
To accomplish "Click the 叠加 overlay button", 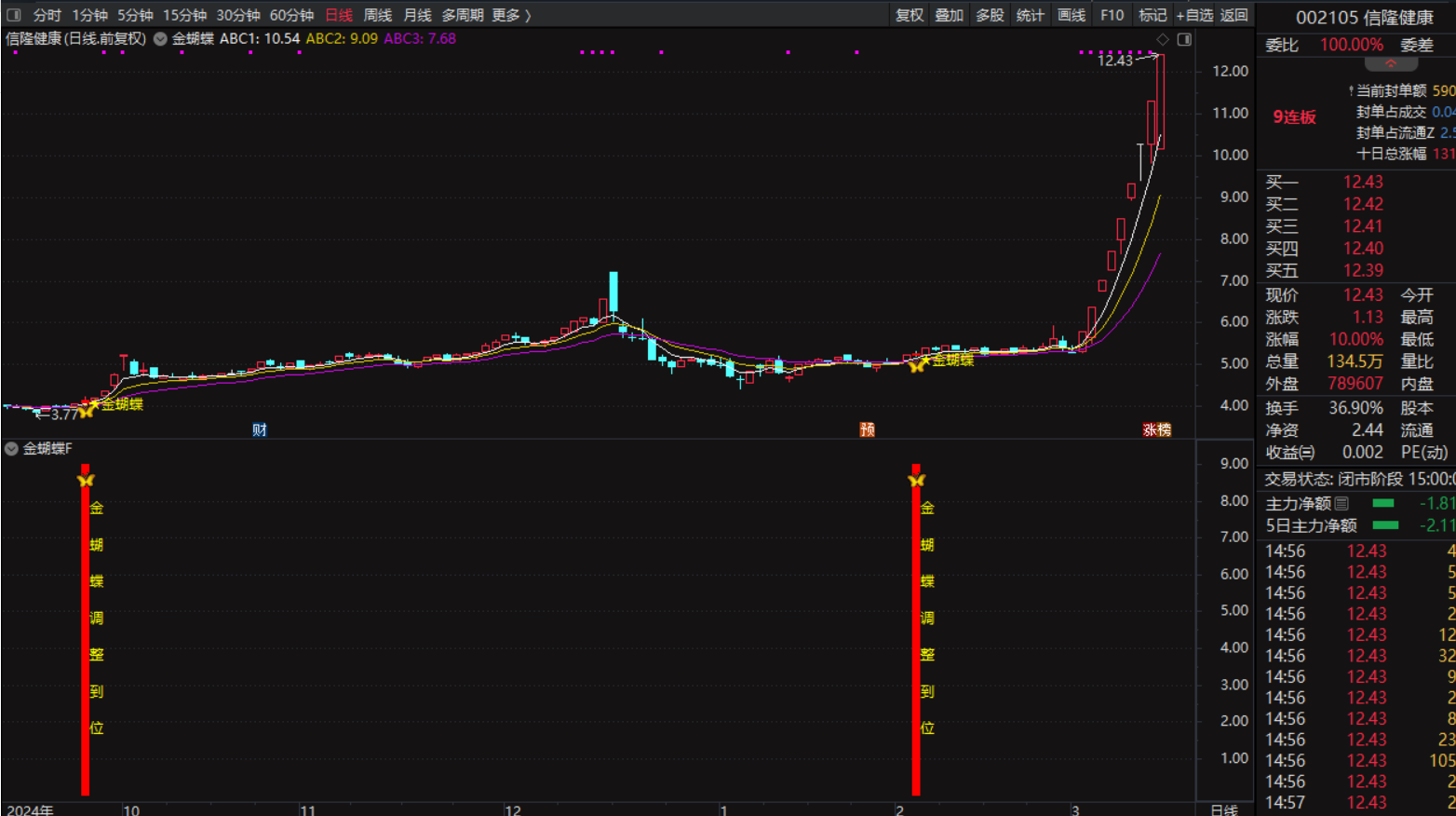I will click(x=949, y=15).
